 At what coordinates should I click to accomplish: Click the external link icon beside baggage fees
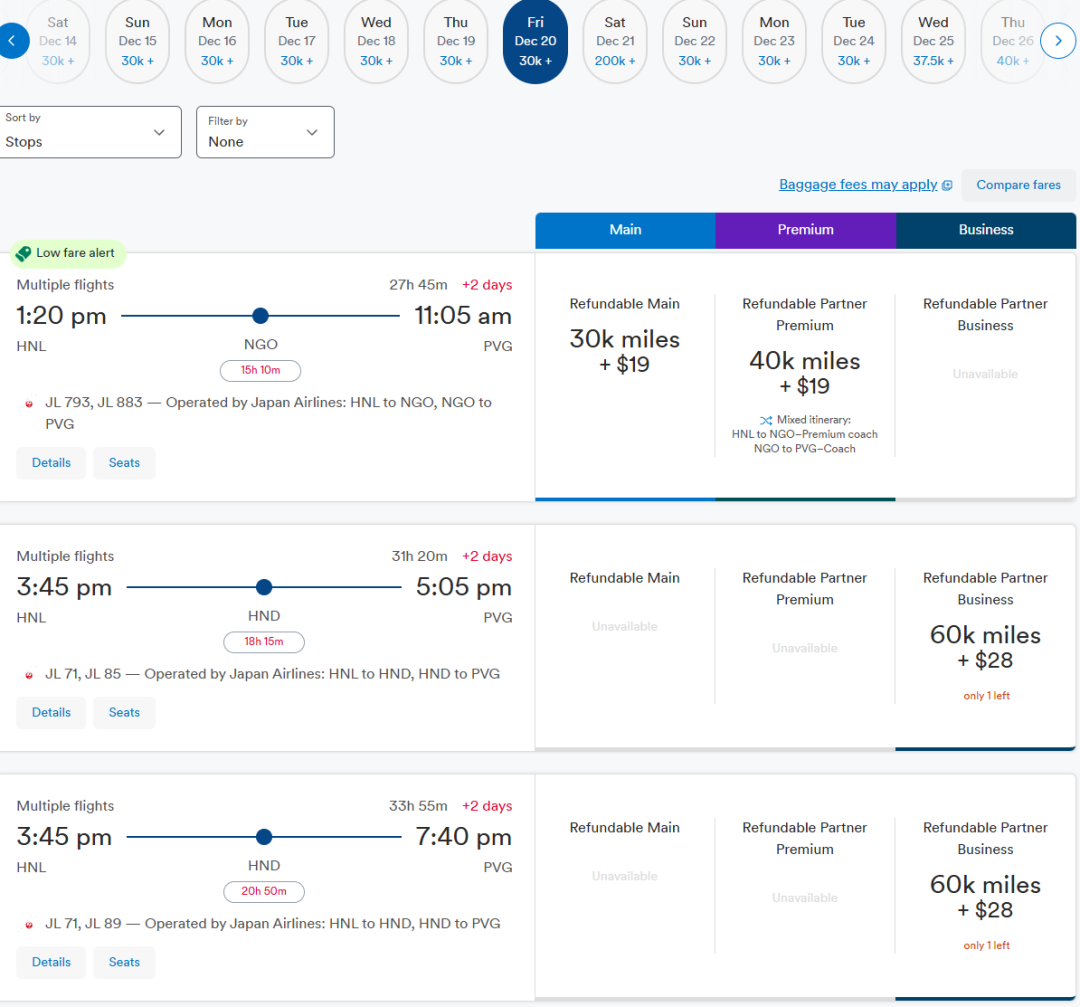coord(946,185)
